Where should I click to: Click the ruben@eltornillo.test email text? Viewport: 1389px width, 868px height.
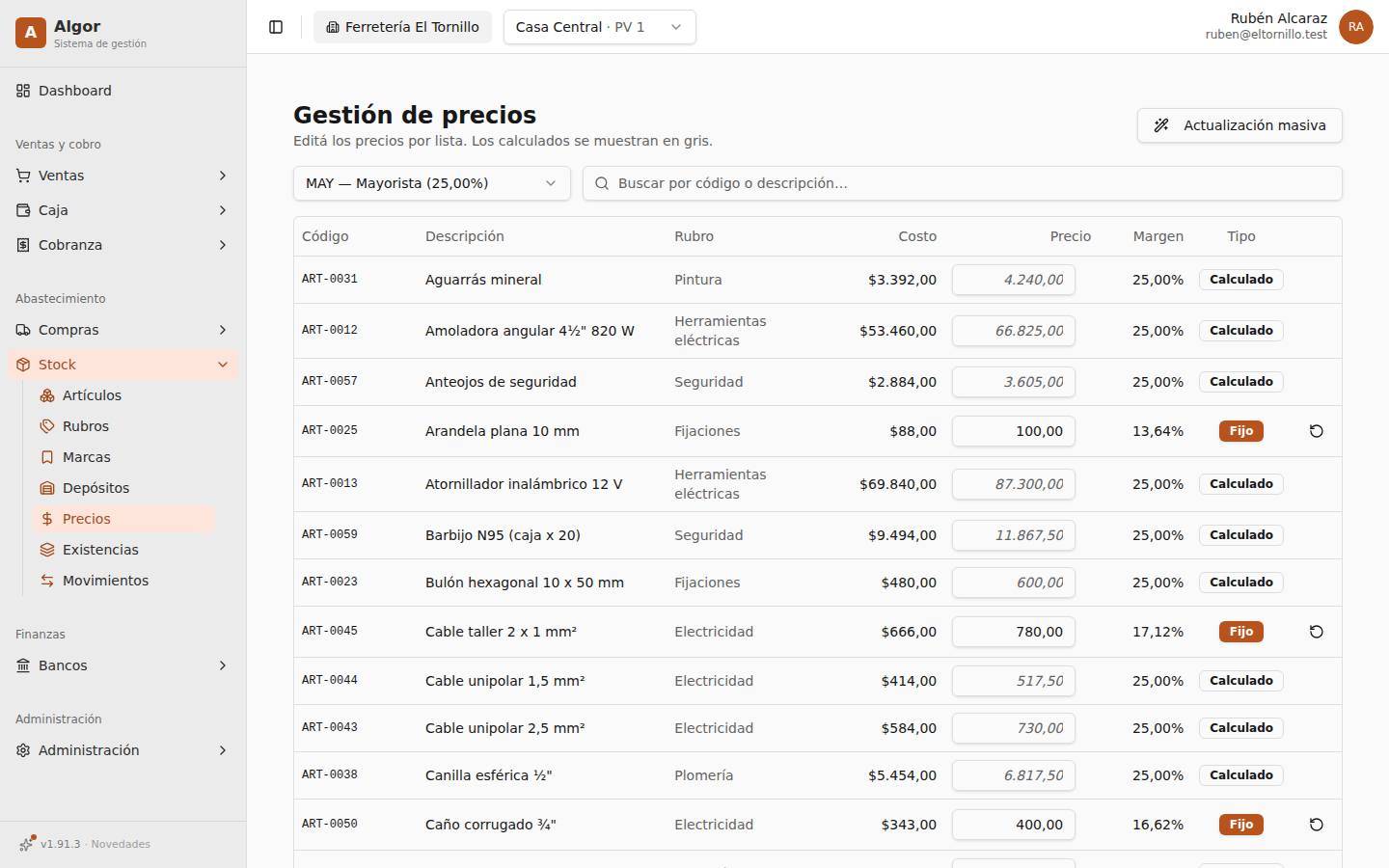pyautogui.click(x=1266, y=35)
